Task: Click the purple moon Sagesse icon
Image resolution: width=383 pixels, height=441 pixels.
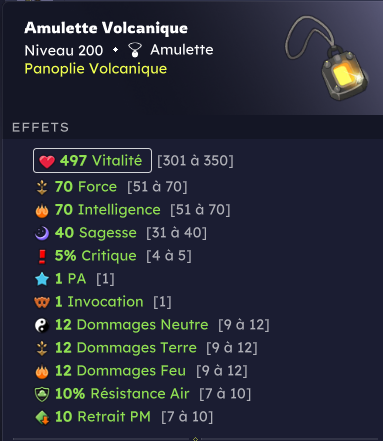Action: tap(42, 233)
